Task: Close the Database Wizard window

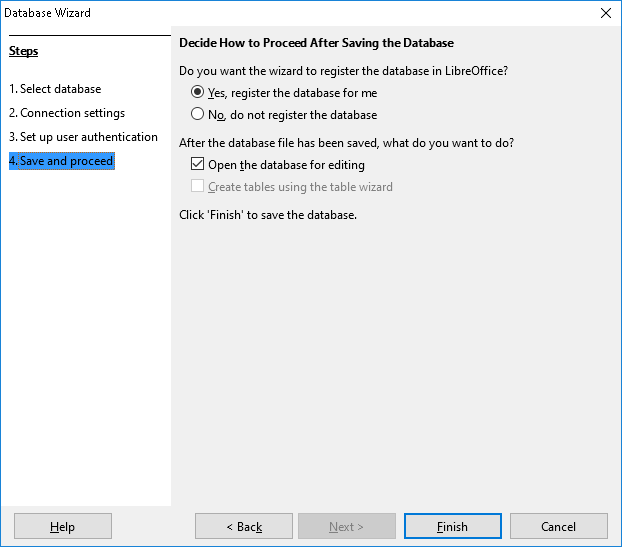Action: 605,13
